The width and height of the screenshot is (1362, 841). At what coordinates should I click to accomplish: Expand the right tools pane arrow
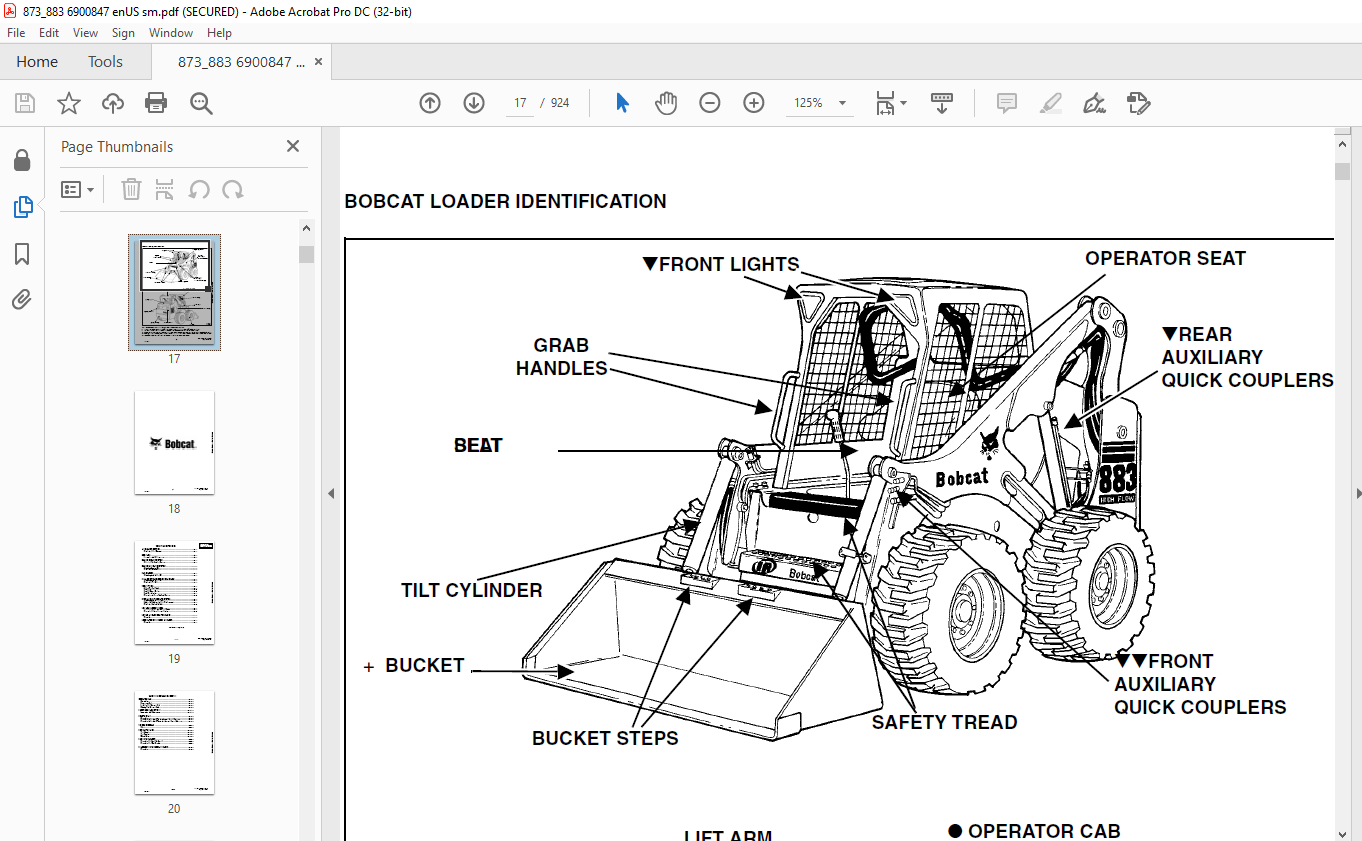click(1357, 493)
